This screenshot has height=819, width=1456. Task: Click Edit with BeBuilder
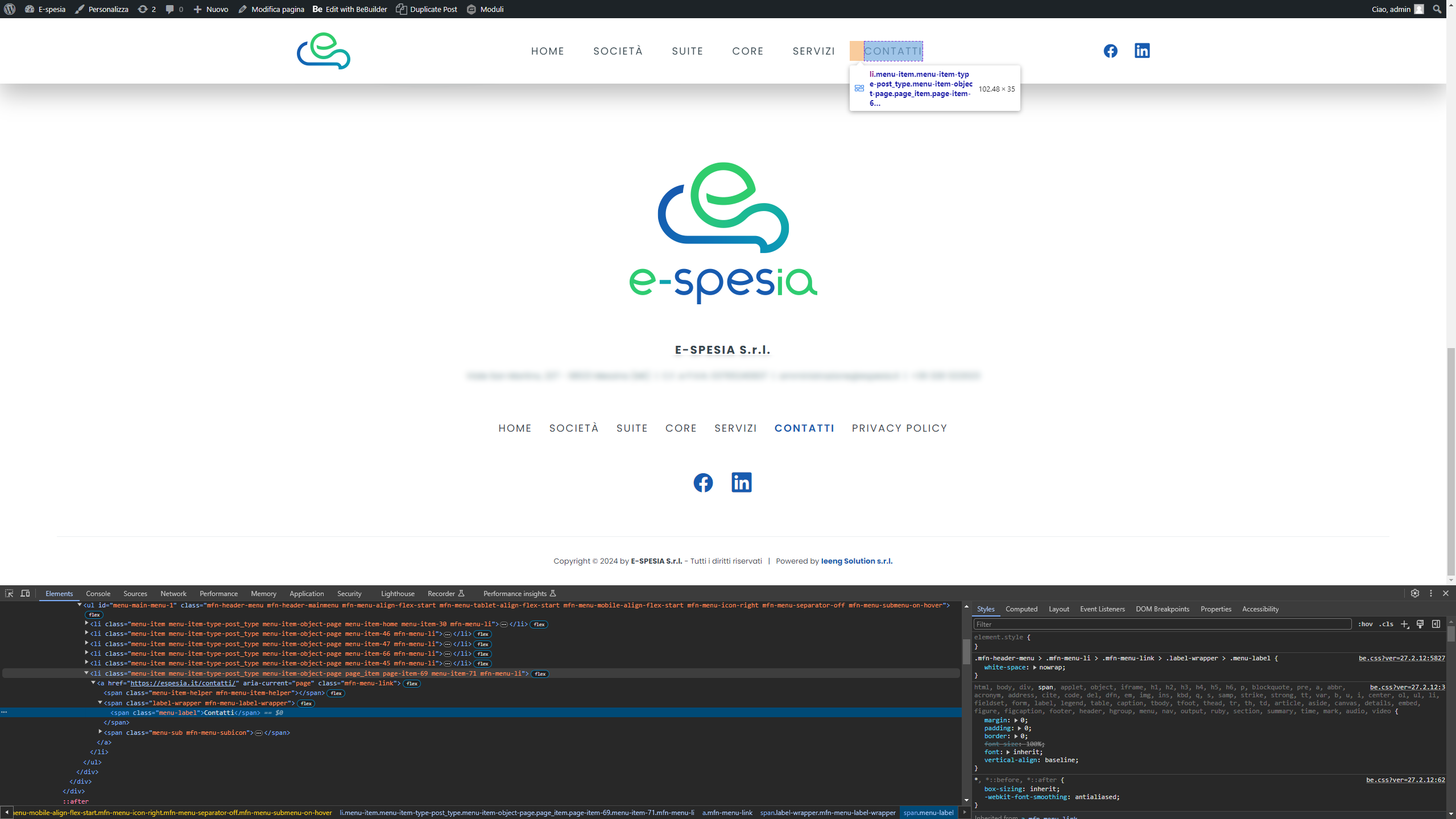(x=350, y=9)
